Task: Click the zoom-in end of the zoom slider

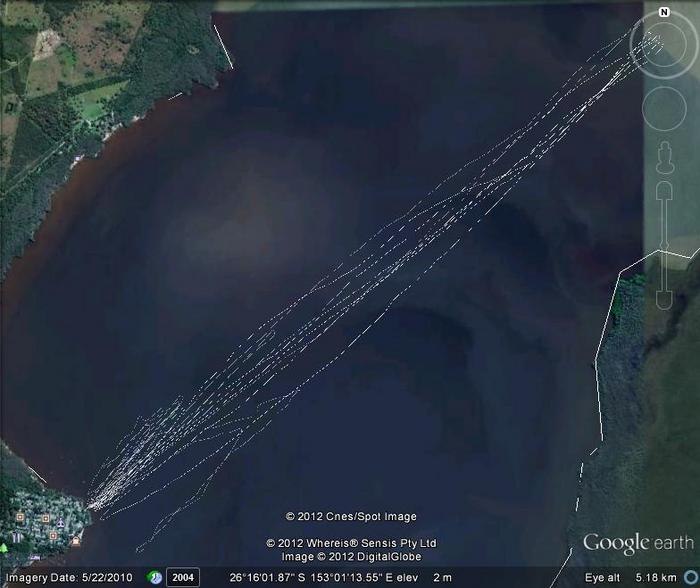Action: pyautogui.click(x=664, y=191)
